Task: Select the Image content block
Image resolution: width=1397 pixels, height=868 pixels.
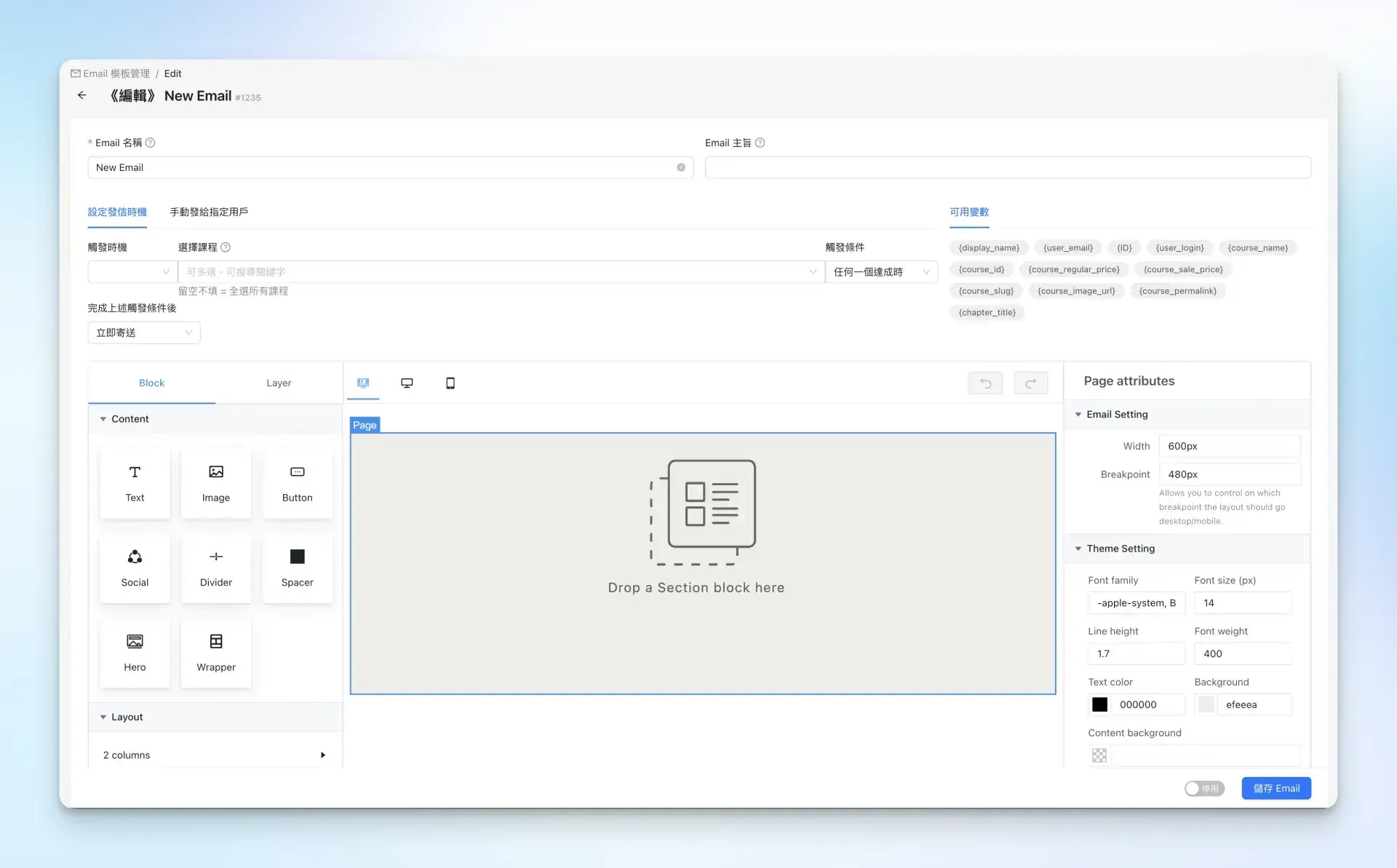Action: [x=216, y=483]
